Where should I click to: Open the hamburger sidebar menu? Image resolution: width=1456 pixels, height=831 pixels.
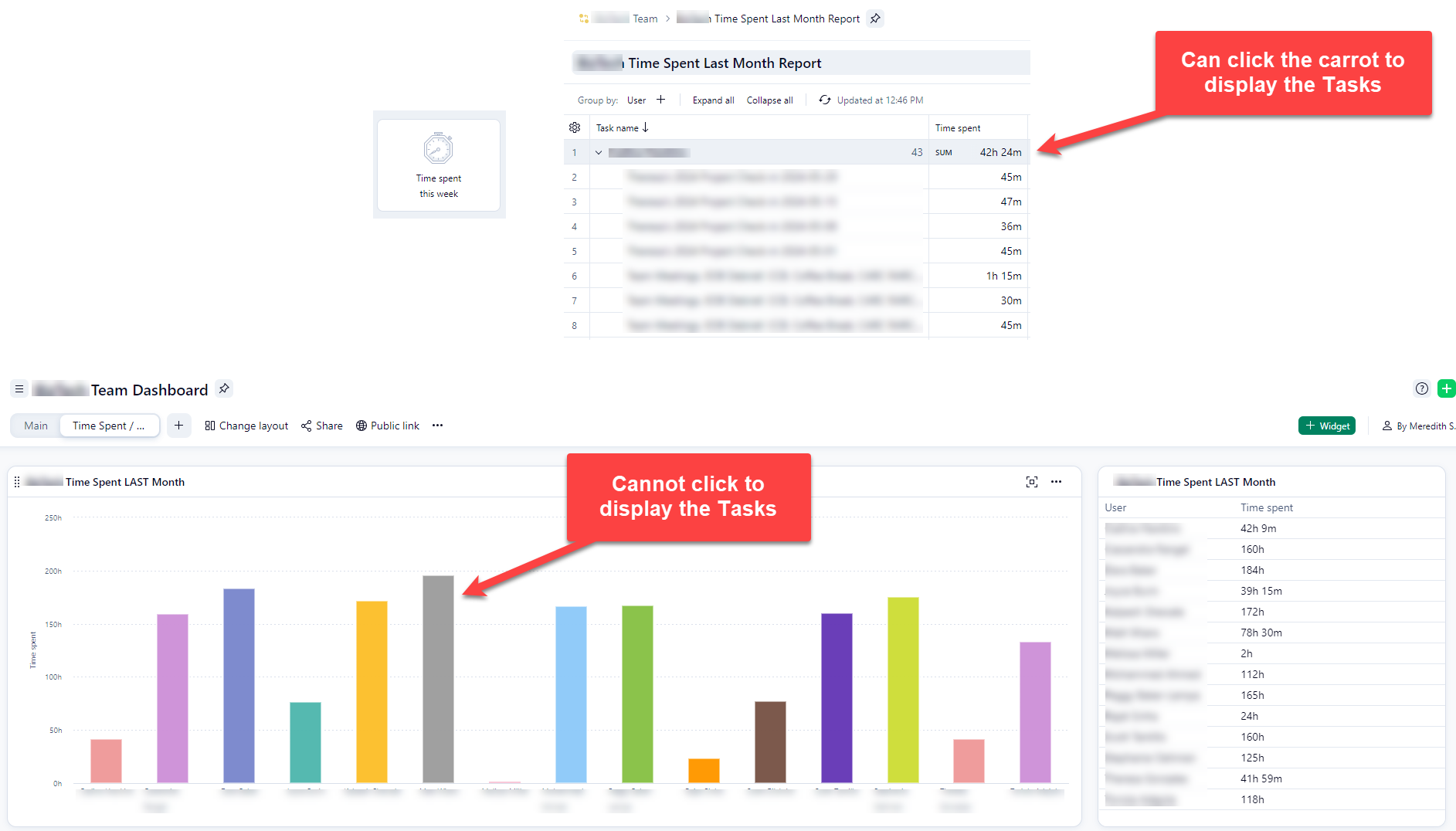coord(19,389)
